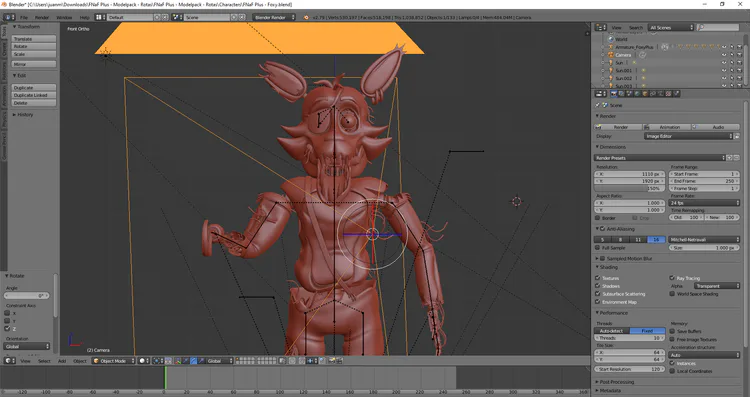Viewport: 750px width, 397px height.
Task: Click the Audio render button
Action: click(x=716, y=127)
